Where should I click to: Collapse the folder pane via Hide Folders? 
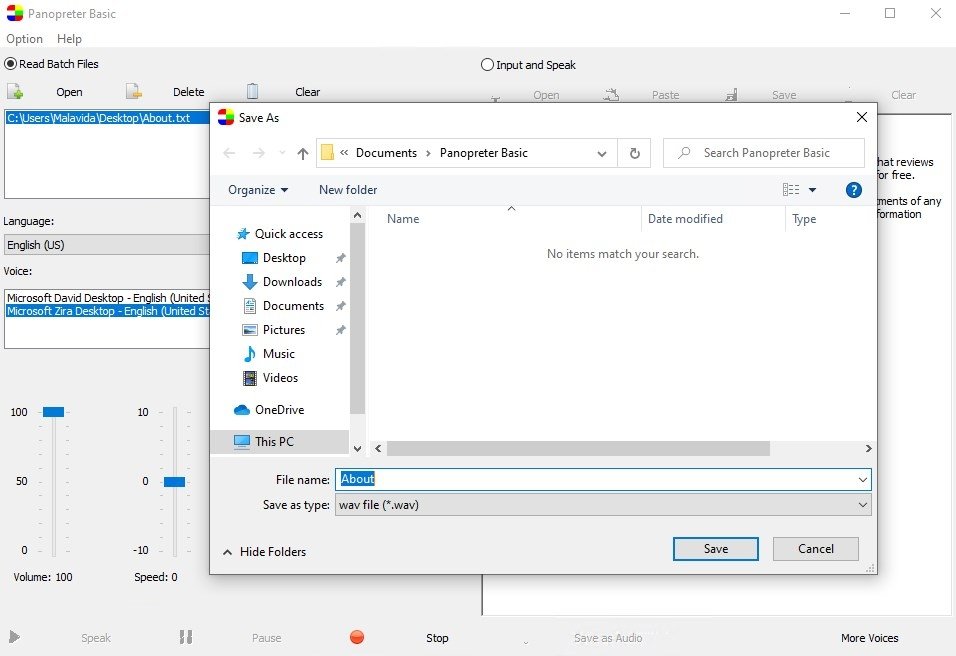click(x=264, y=552)
